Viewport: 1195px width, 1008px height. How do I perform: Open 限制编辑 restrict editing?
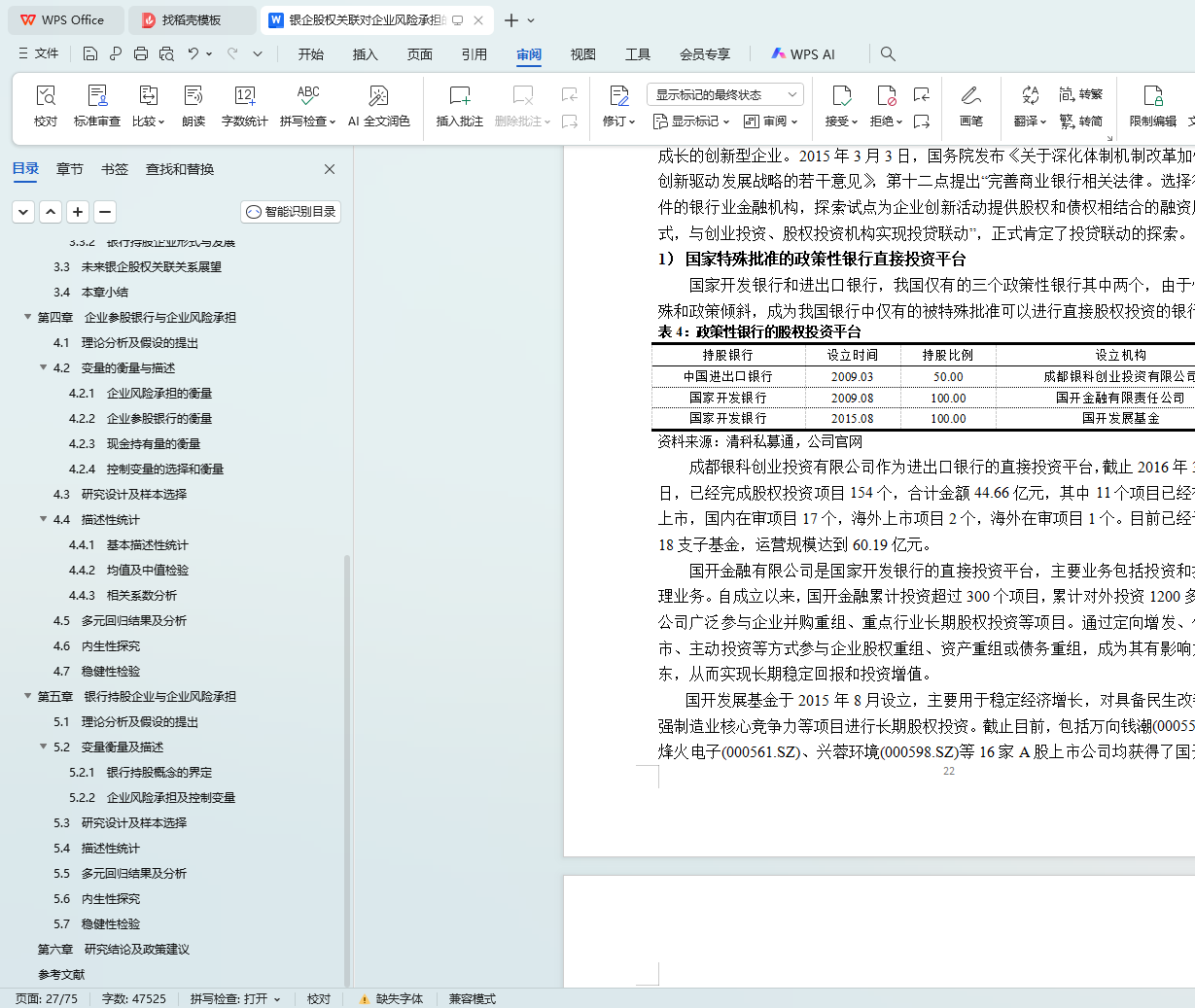click(1153, 107)
